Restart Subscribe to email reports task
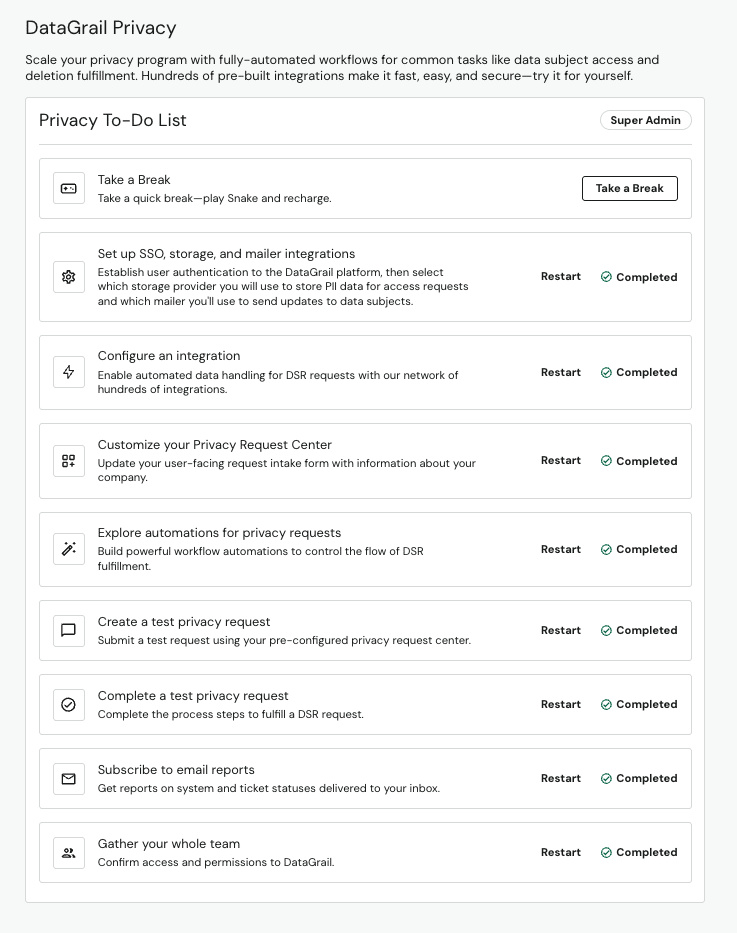Screen dimensions: 737x933 [560, 778]
